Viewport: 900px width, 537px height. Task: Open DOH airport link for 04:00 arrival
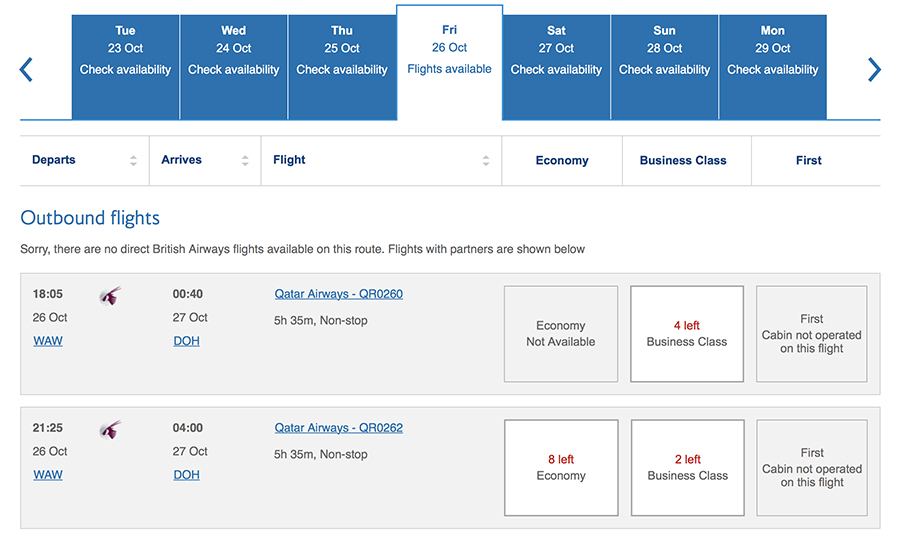pyautogui.click(x=187, y=474)
